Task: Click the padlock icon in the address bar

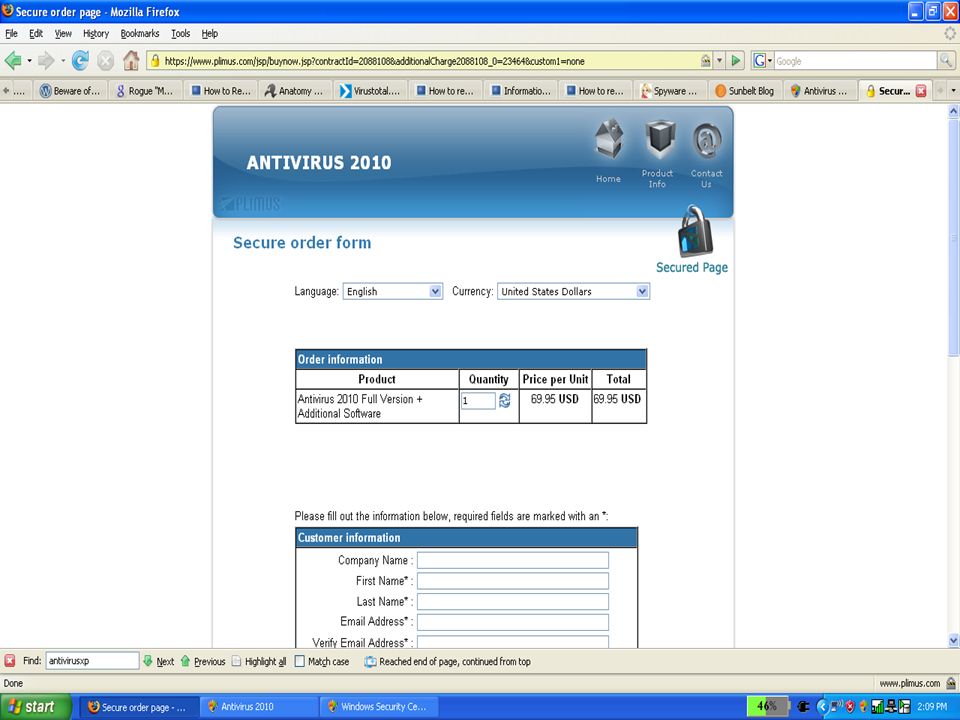Action: tap(155, 61)
